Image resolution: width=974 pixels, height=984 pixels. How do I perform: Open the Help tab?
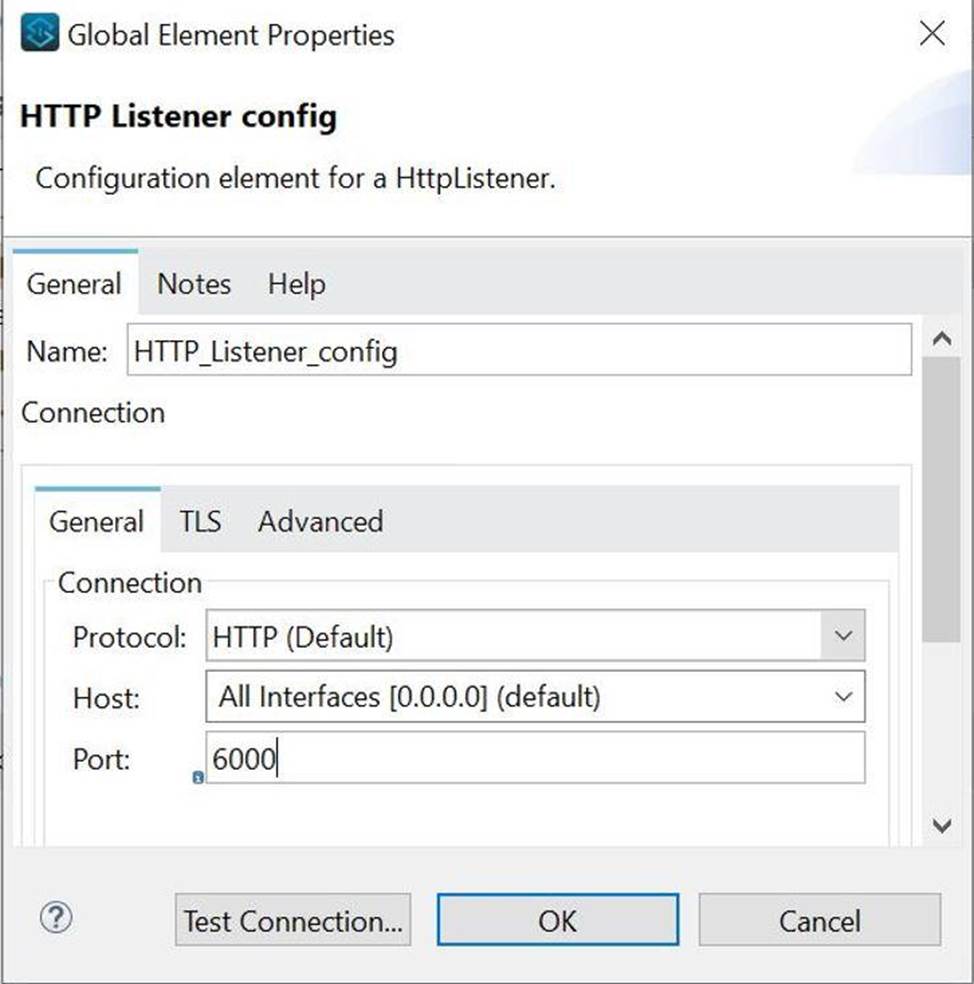coord(296,284)
